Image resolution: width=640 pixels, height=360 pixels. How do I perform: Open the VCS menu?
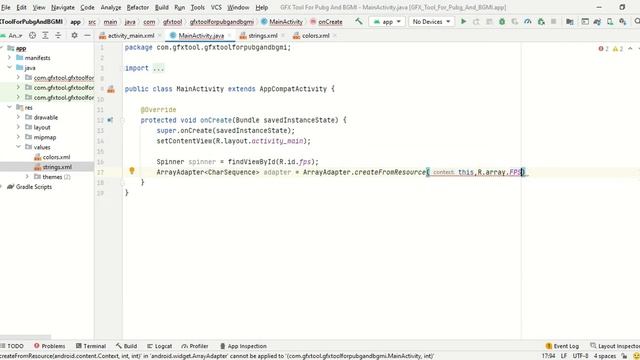216,7
